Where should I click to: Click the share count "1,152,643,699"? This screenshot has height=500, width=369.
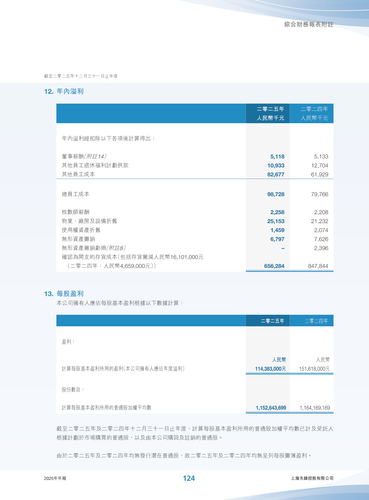(271, 408)
